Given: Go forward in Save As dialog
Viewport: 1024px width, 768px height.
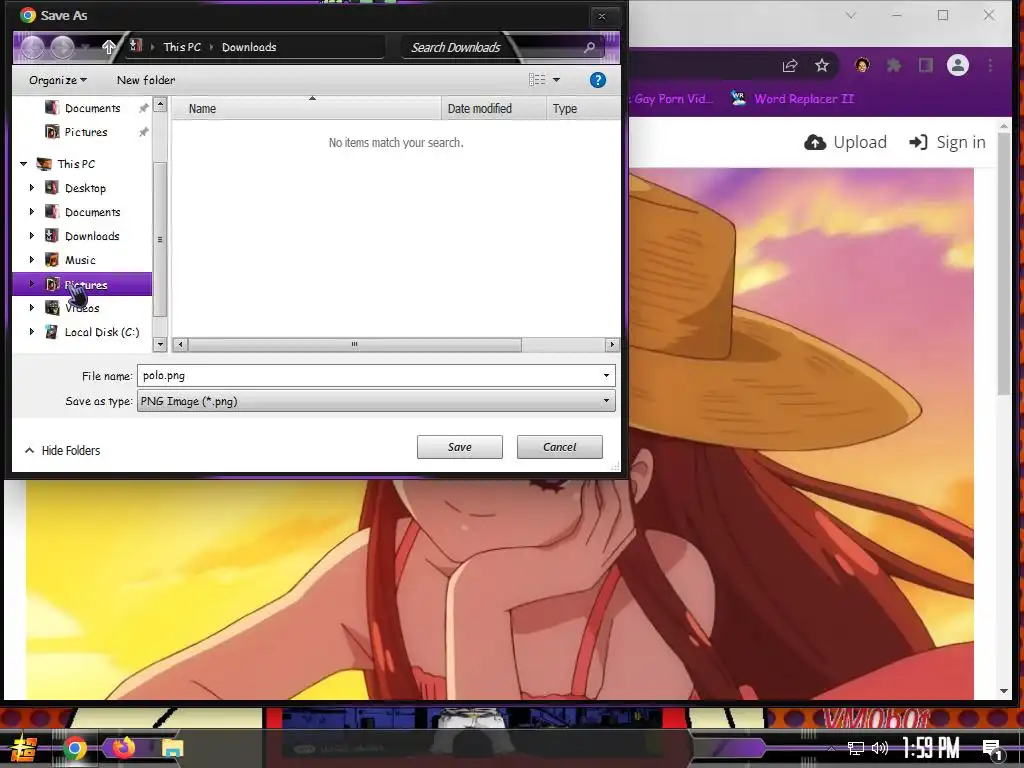Looking at the screenshot, I should click(62, 47).
